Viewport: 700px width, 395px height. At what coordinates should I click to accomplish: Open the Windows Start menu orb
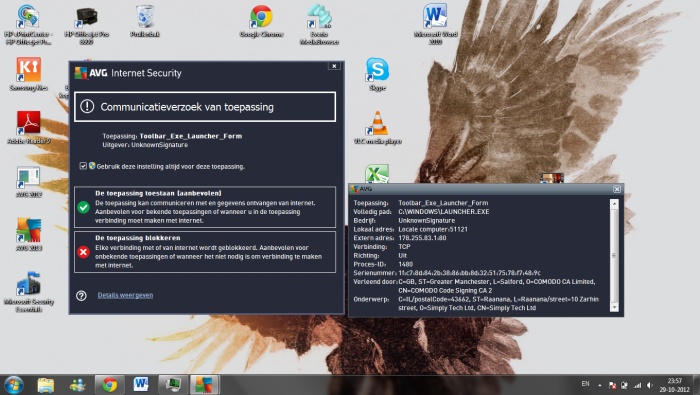coord(13,385)
